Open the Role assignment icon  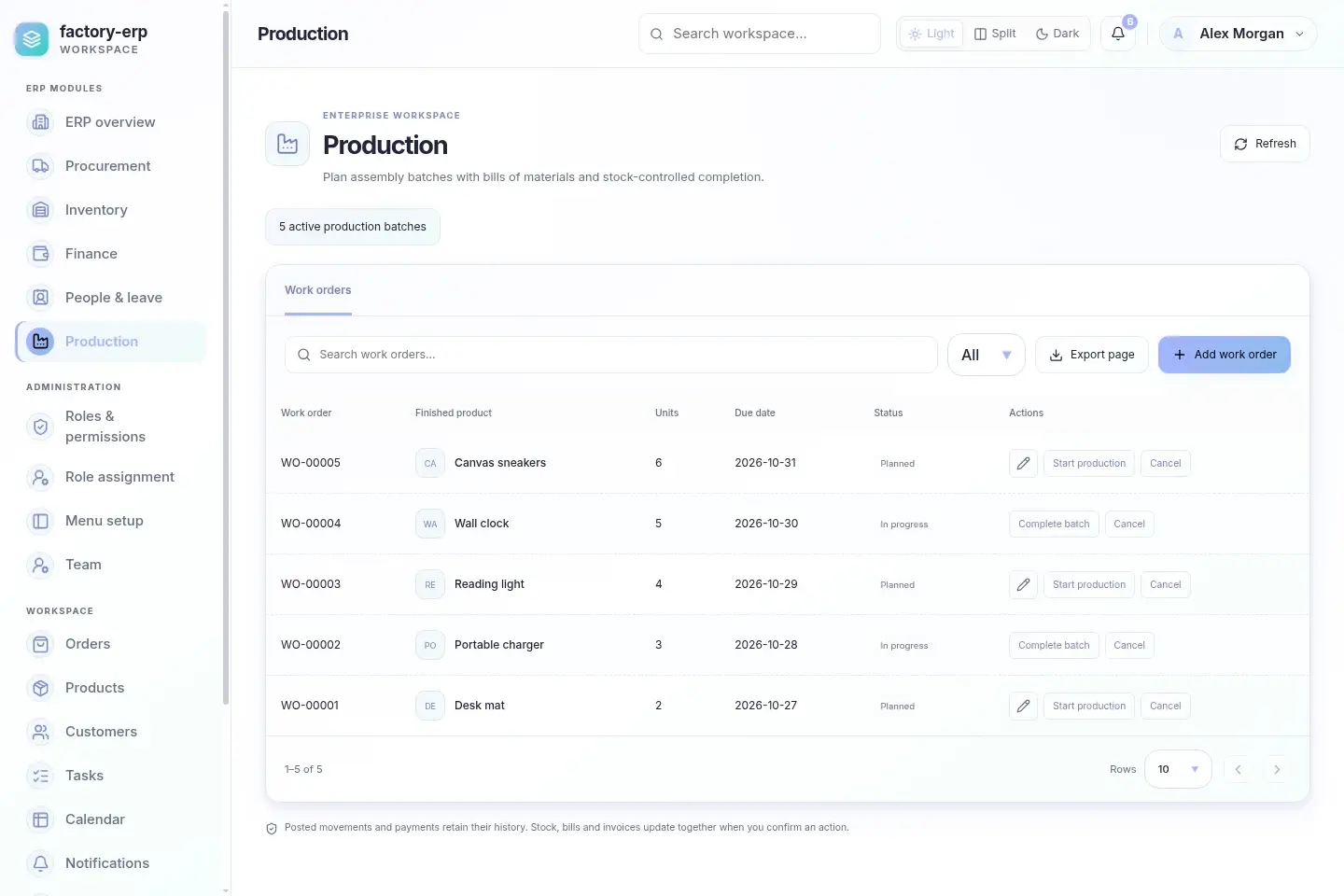(x=41, y=477)
